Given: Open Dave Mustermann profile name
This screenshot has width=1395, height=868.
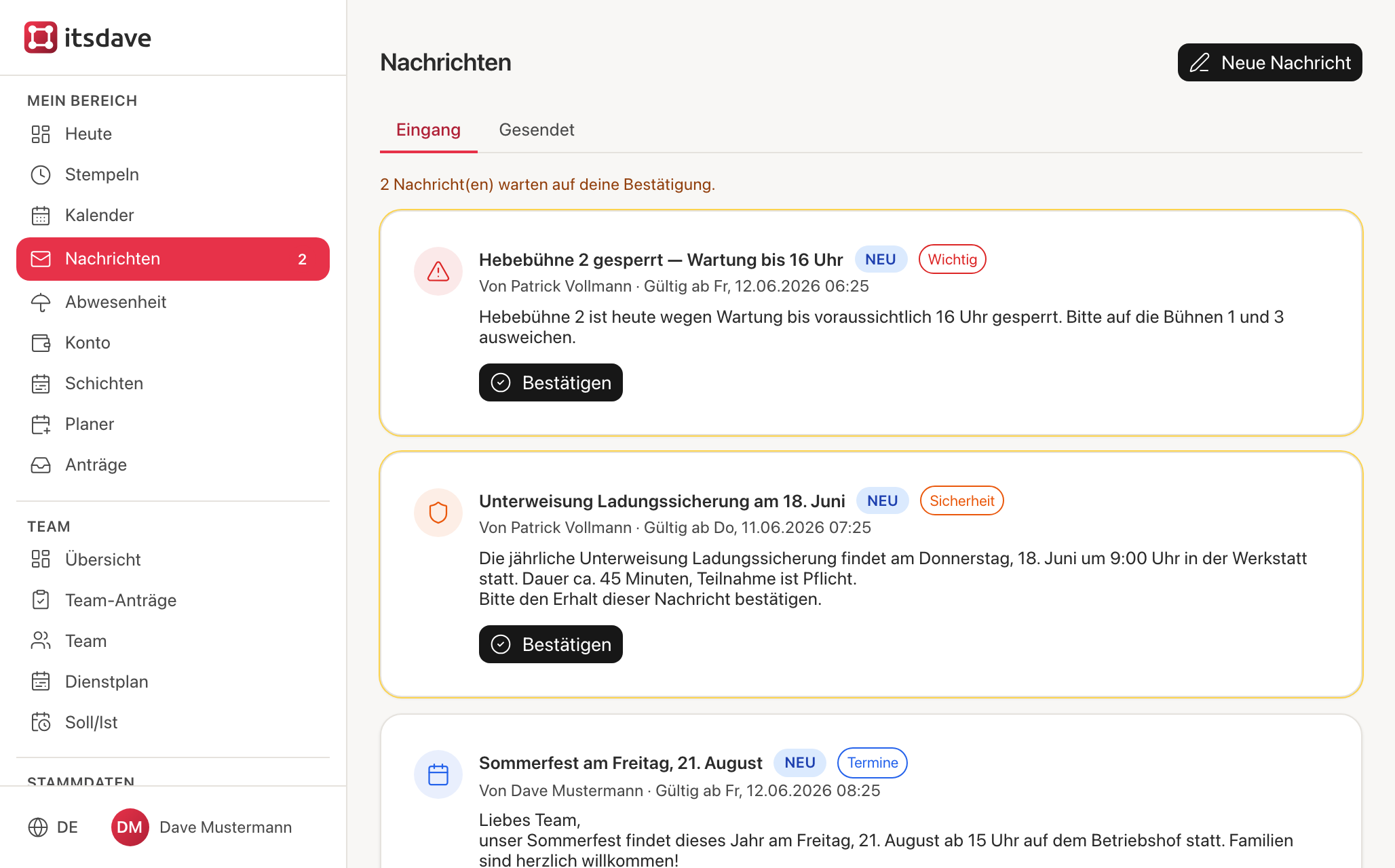Looking at the screenshot, I should click(226, 827).
